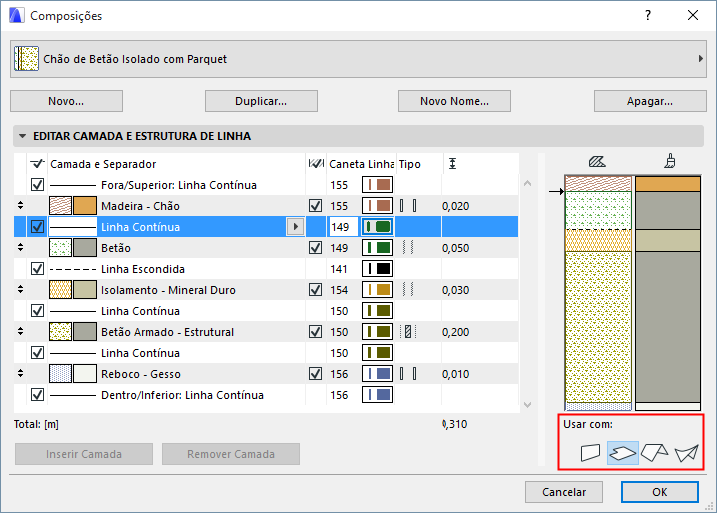Collapse the Editar Camada e Estrutura de Linha section

[x=22, y=136]
